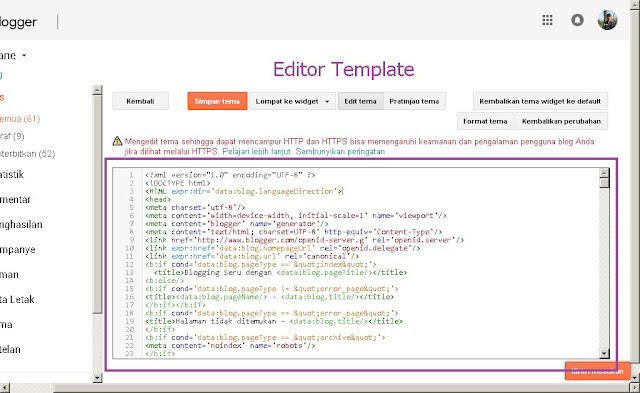Click the xml version declaration line
The height and width of the screenshot is (393, 640).
230,175
